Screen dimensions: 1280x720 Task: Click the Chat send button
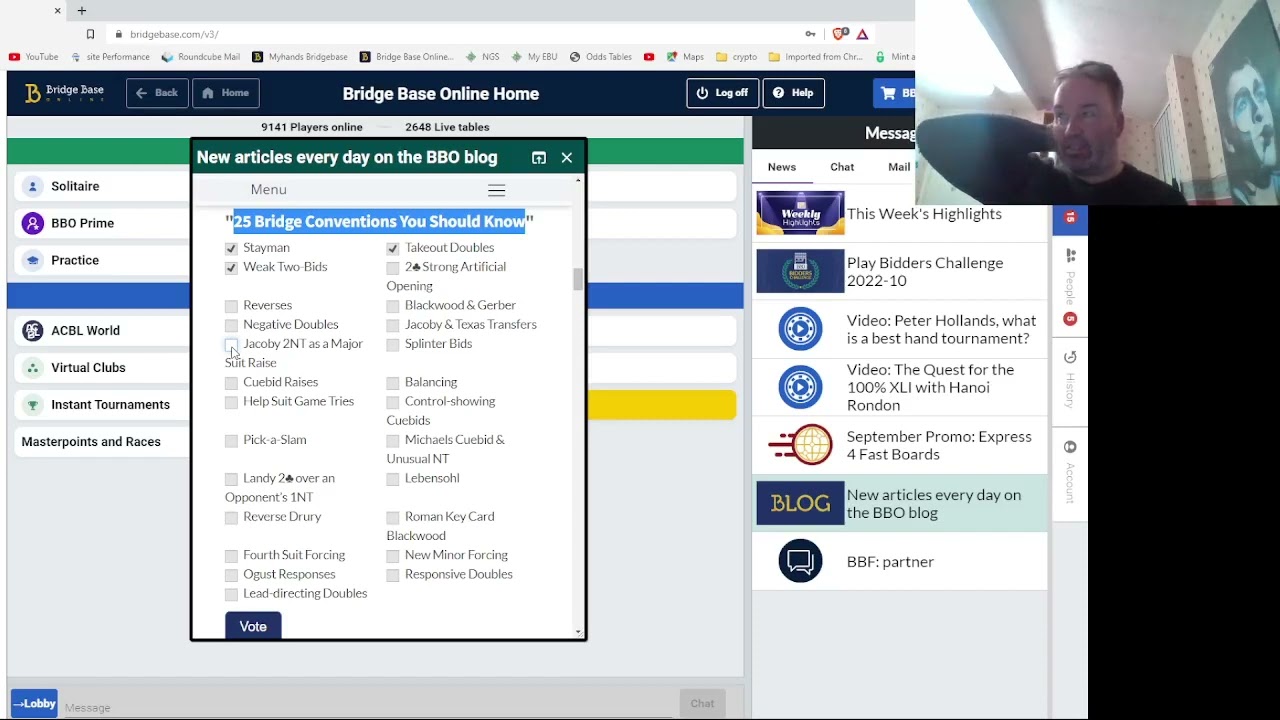(702, 704)
